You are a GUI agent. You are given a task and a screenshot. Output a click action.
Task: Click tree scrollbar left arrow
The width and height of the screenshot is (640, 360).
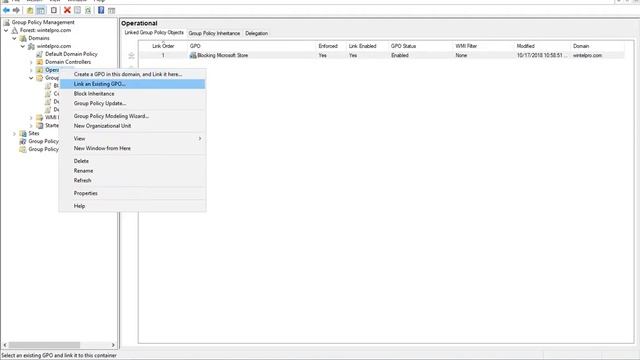5,345
